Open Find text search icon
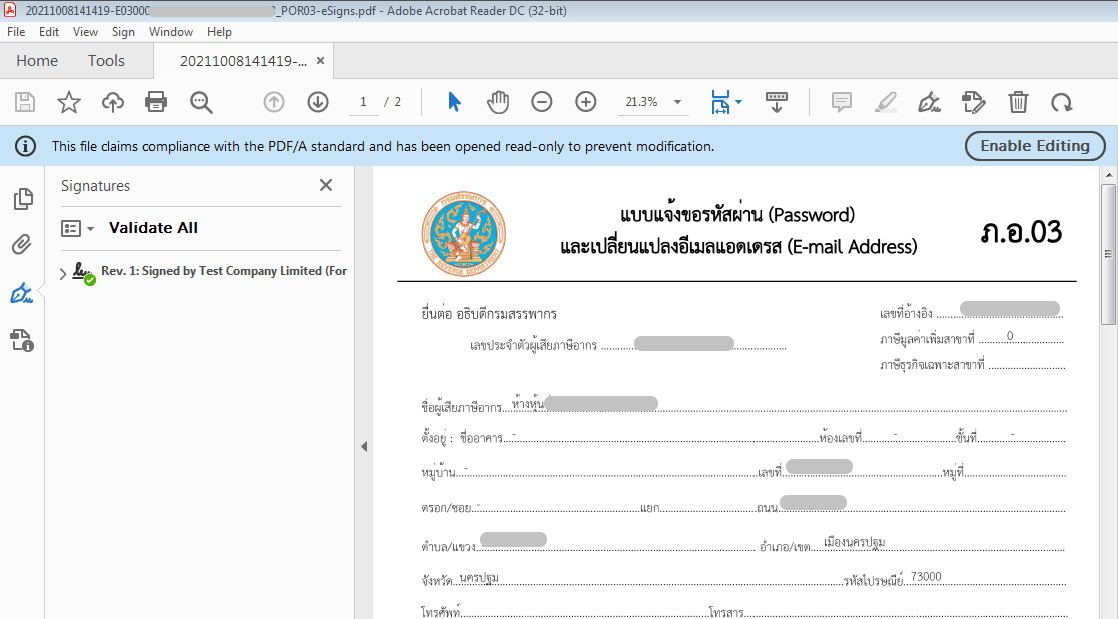 [x=201, y=102]
